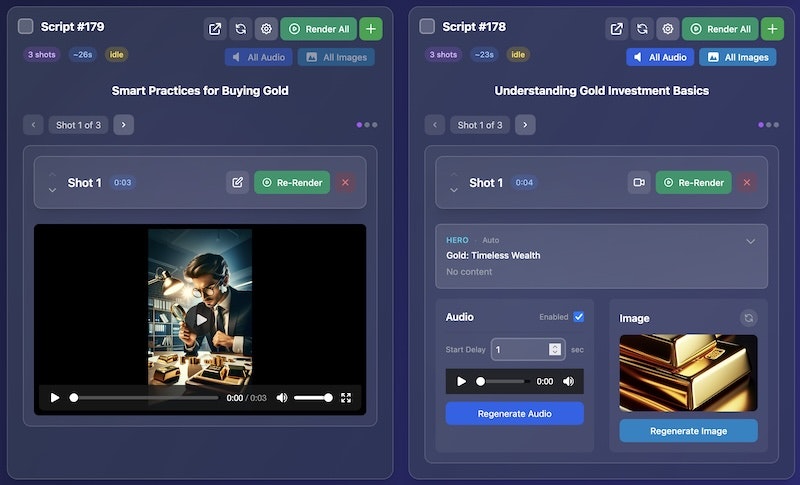Screen dimensions: 800x485
Task: Click the ~23s duration badge
Action: point(484,55)
